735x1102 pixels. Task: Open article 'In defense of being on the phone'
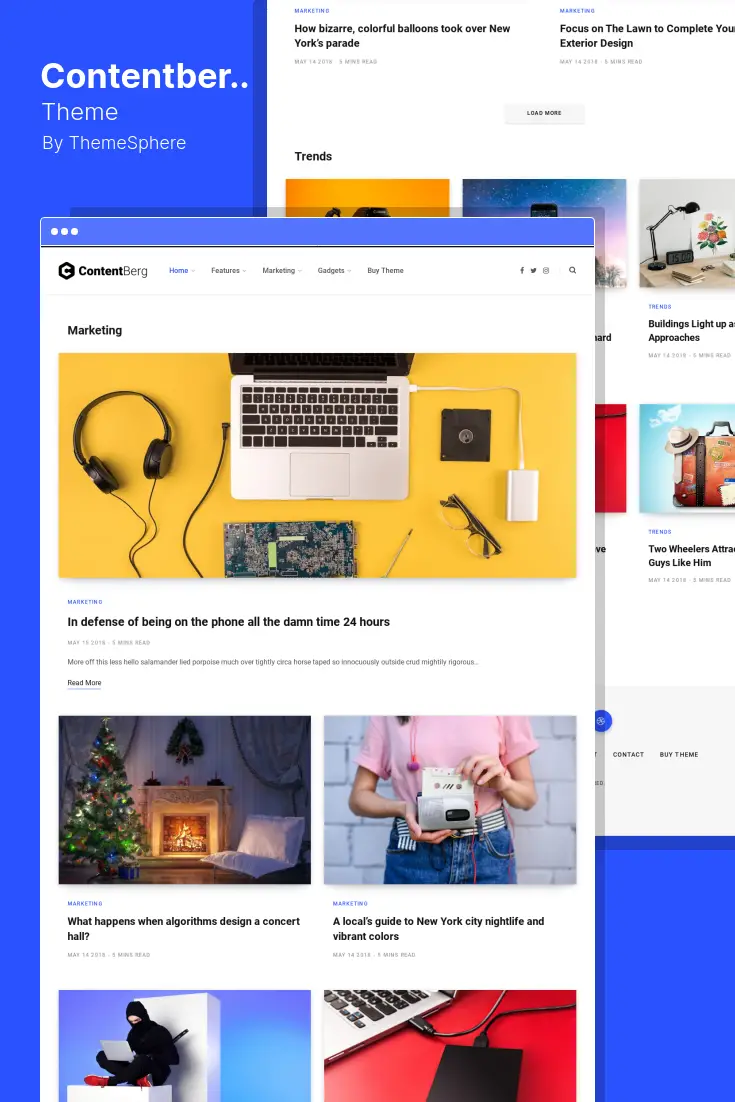[228, 622]
